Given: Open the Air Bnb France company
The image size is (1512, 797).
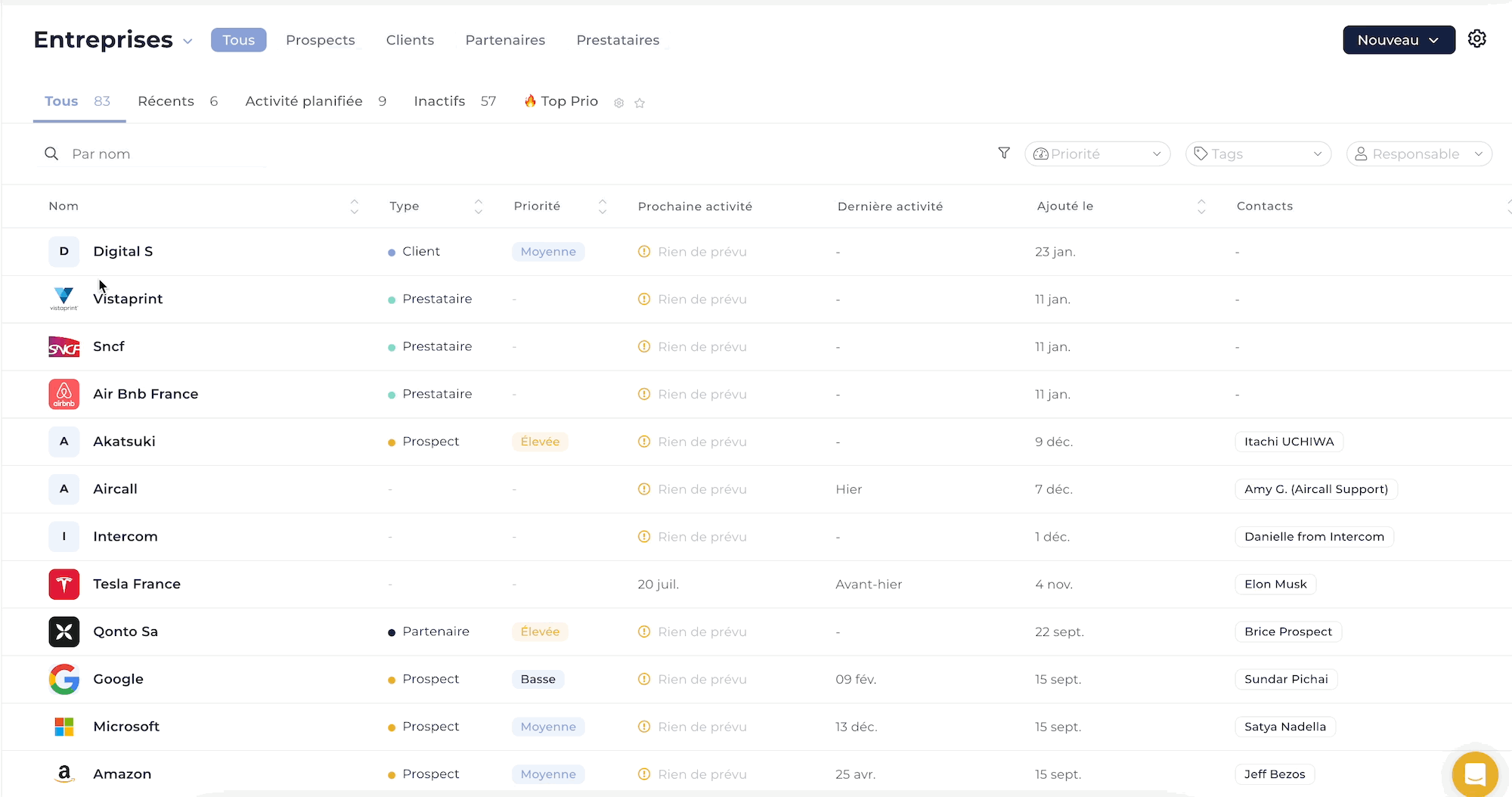Looking at the screenshot, I should (x=146, y=394).
